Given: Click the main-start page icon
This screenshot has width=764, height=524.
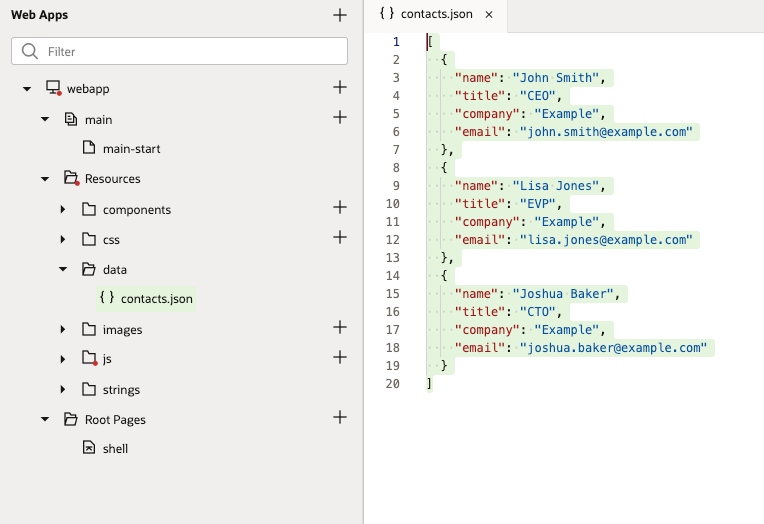Looking at the screenshot, I should click(89, 147).
